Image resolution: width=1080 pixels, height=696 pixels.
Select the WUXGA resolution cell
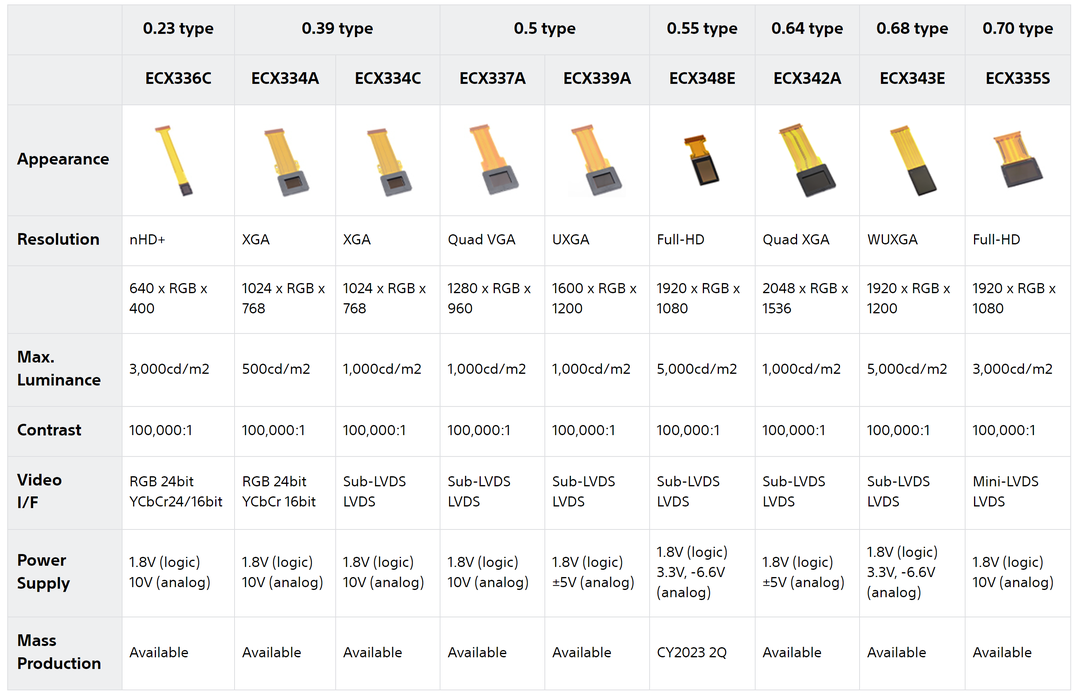[x=892, y=240]
